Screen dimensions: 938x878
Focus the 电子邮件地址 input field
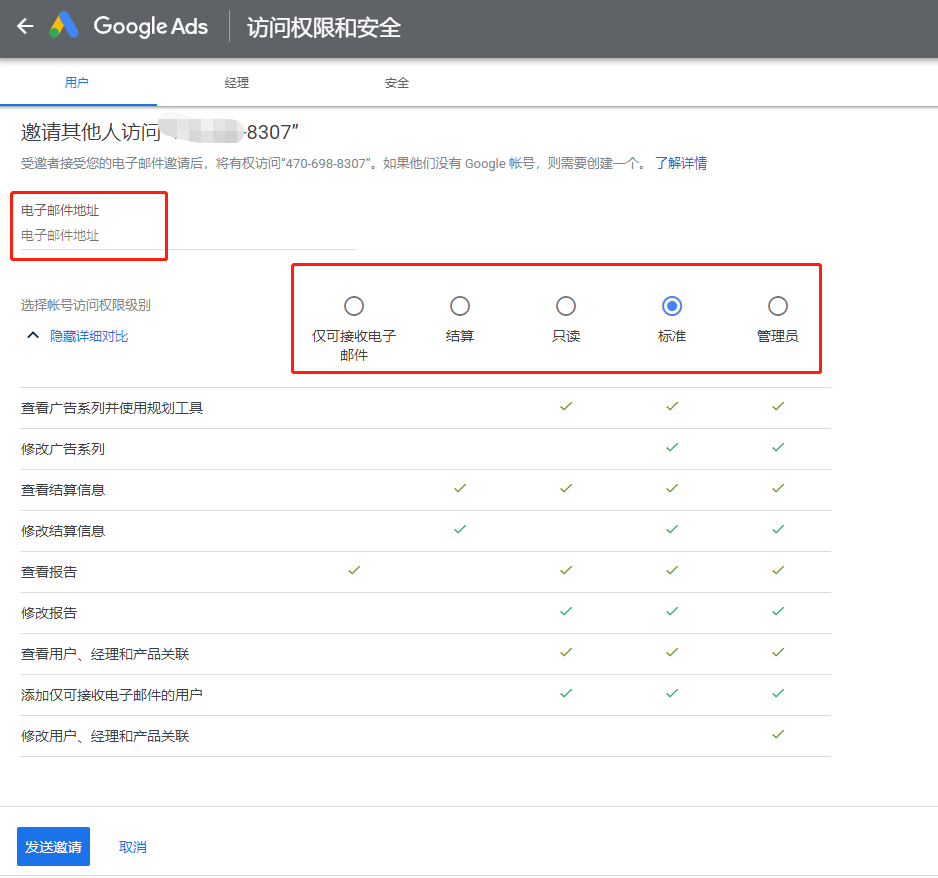(188, 236)
